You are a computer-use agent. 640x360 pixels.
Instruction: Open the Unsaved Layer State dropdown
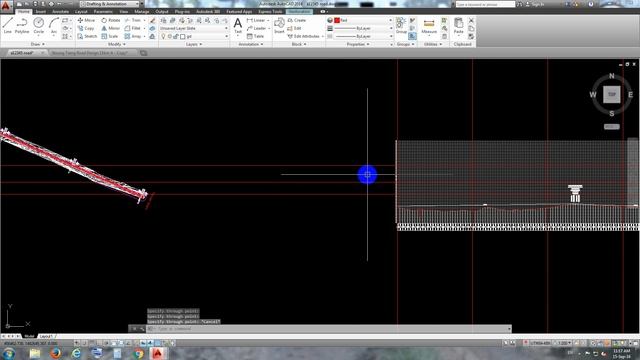point(194,28)
